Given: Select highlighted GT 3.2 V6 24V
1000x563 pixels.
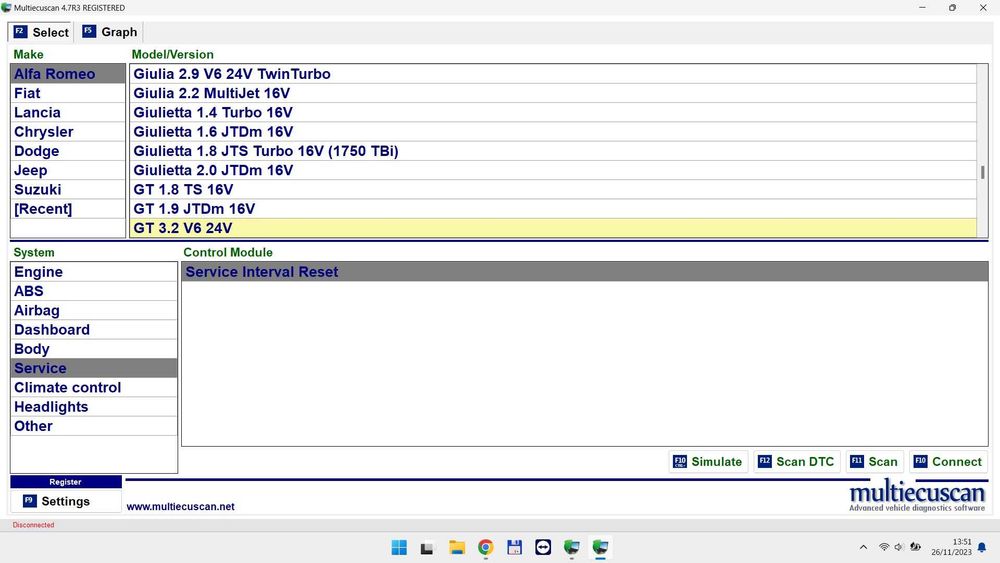Looking at the screenshot, I should coord(553,228).
